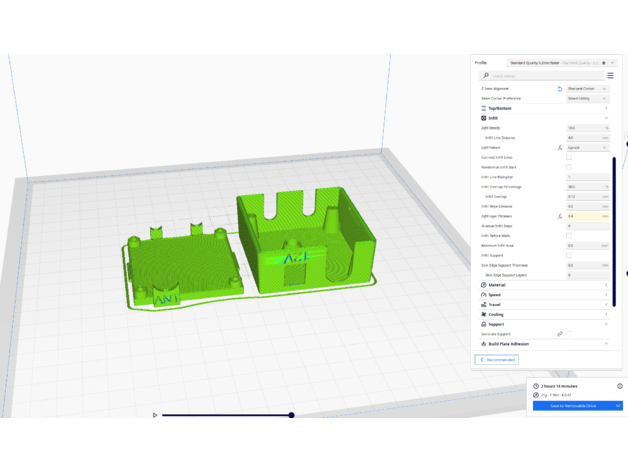
Task: Open the Infill Pattern dropdown
Action: [x=587, y=147]
